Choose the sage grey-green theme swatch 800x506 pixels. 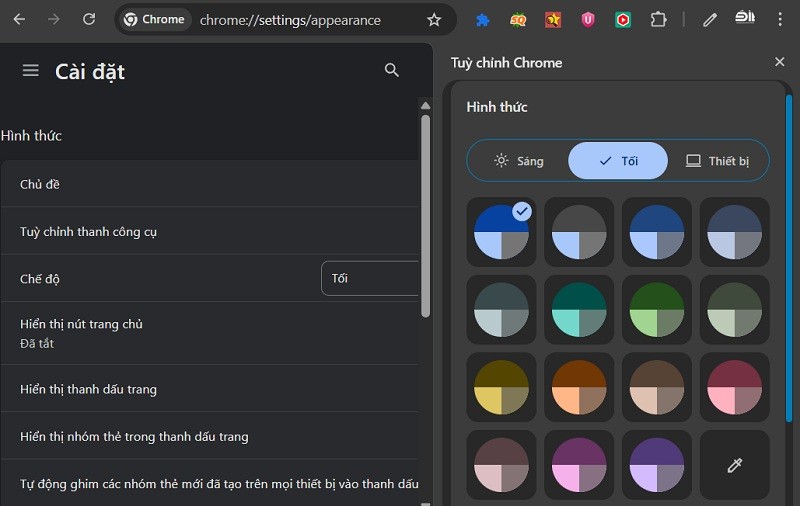(734, 310)
